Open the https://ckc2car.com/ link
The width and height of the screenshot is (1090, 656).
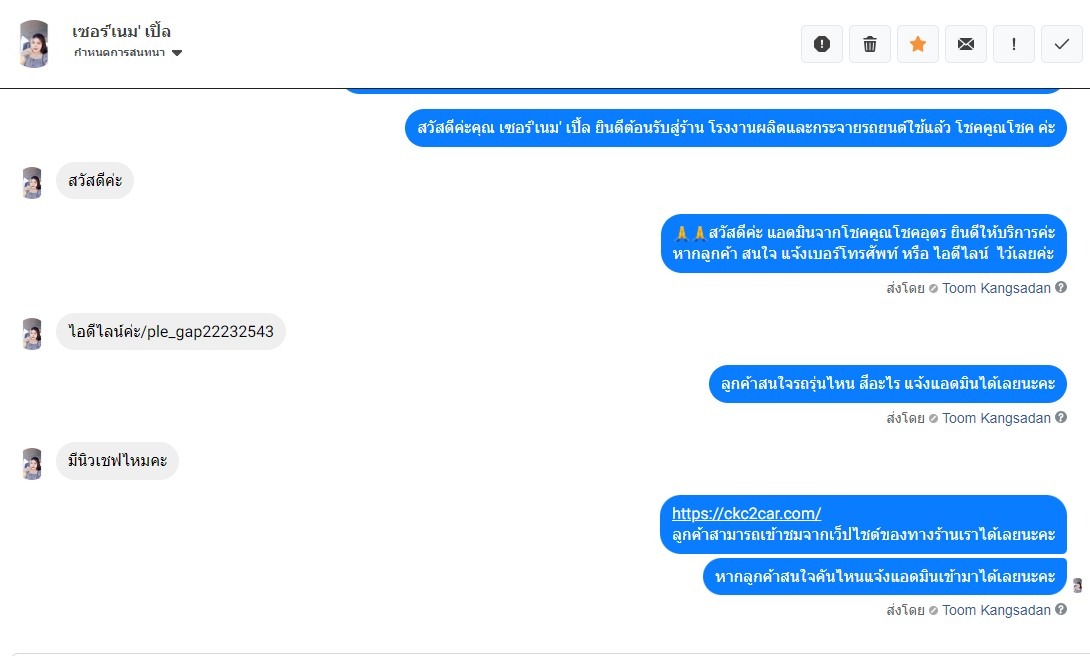[x=746, y=514]
